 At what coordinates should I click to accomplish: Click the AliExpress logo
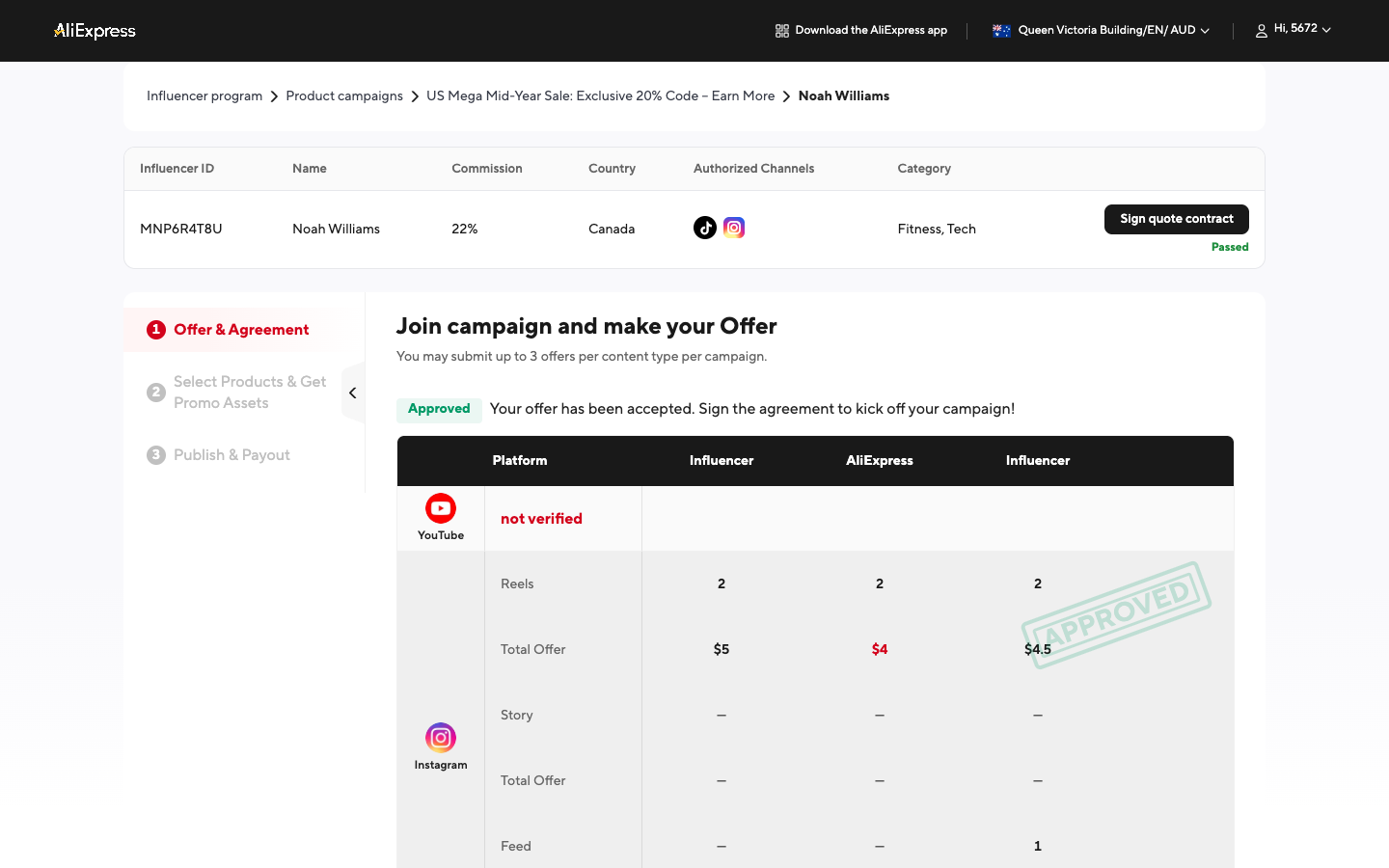pyautogui.click(x=95, y=31)
